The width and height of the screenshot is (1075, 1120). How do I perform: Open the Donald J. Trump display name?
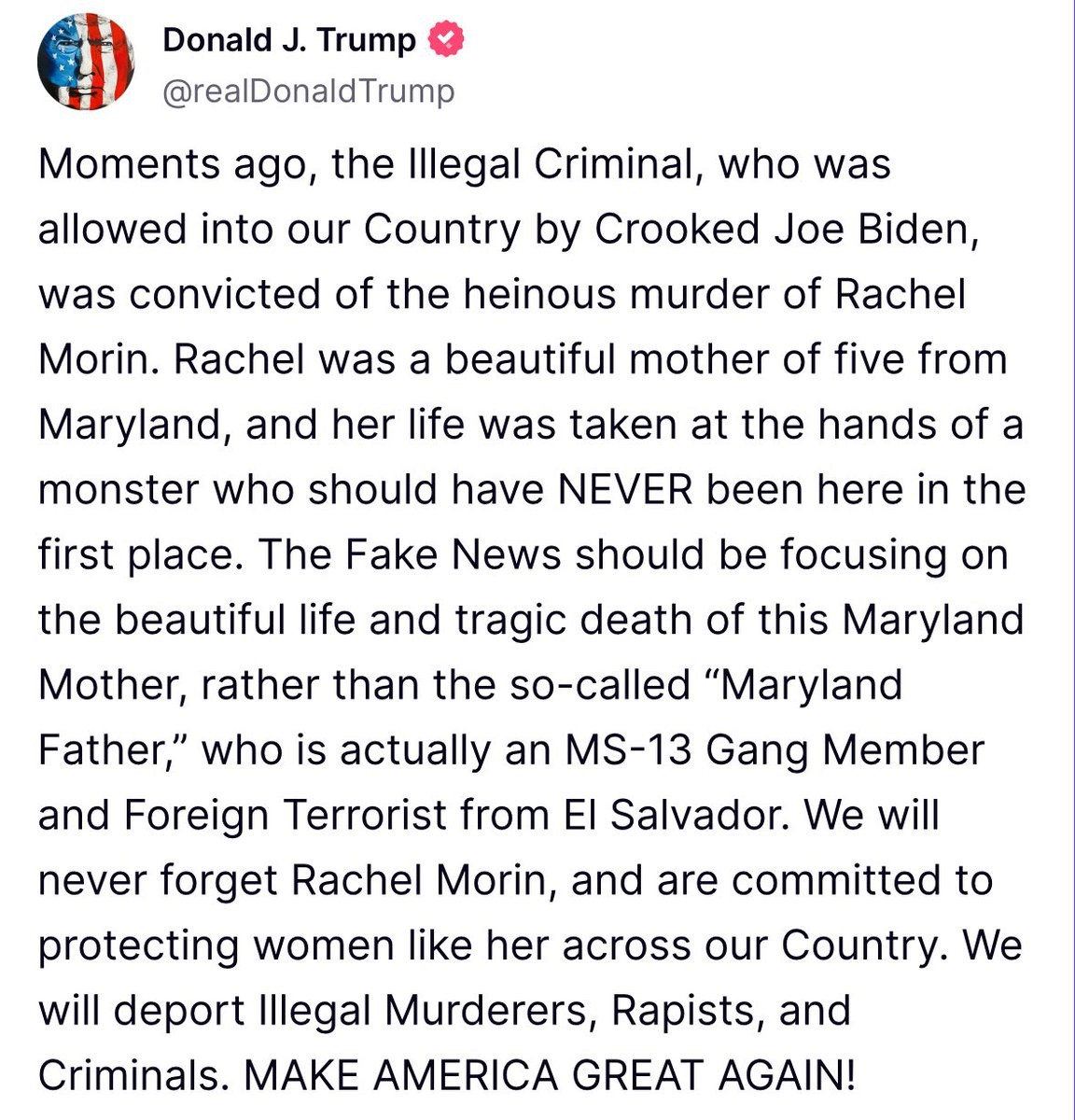[x=289, y=39]
